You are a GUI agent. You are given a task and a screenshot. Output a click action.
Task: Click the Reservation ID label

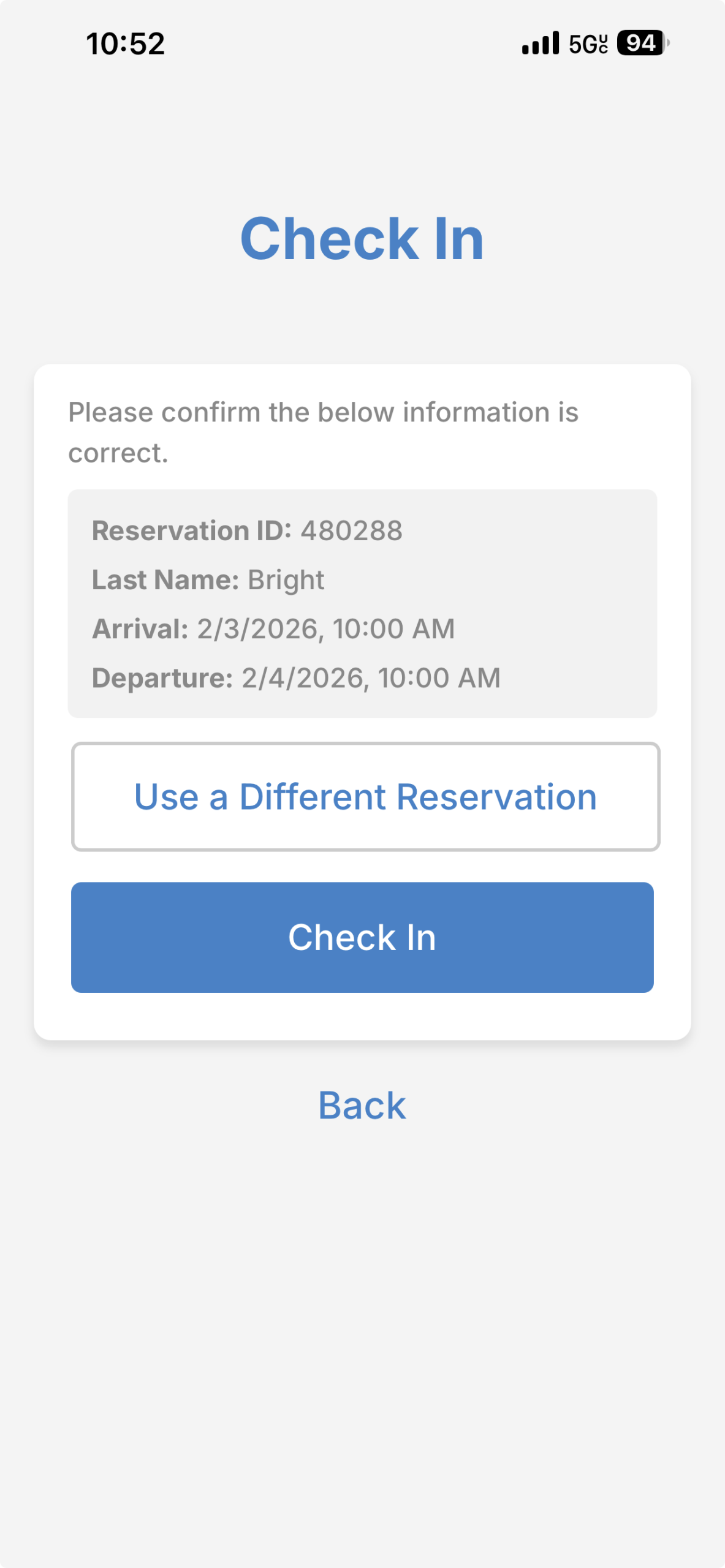191,530
